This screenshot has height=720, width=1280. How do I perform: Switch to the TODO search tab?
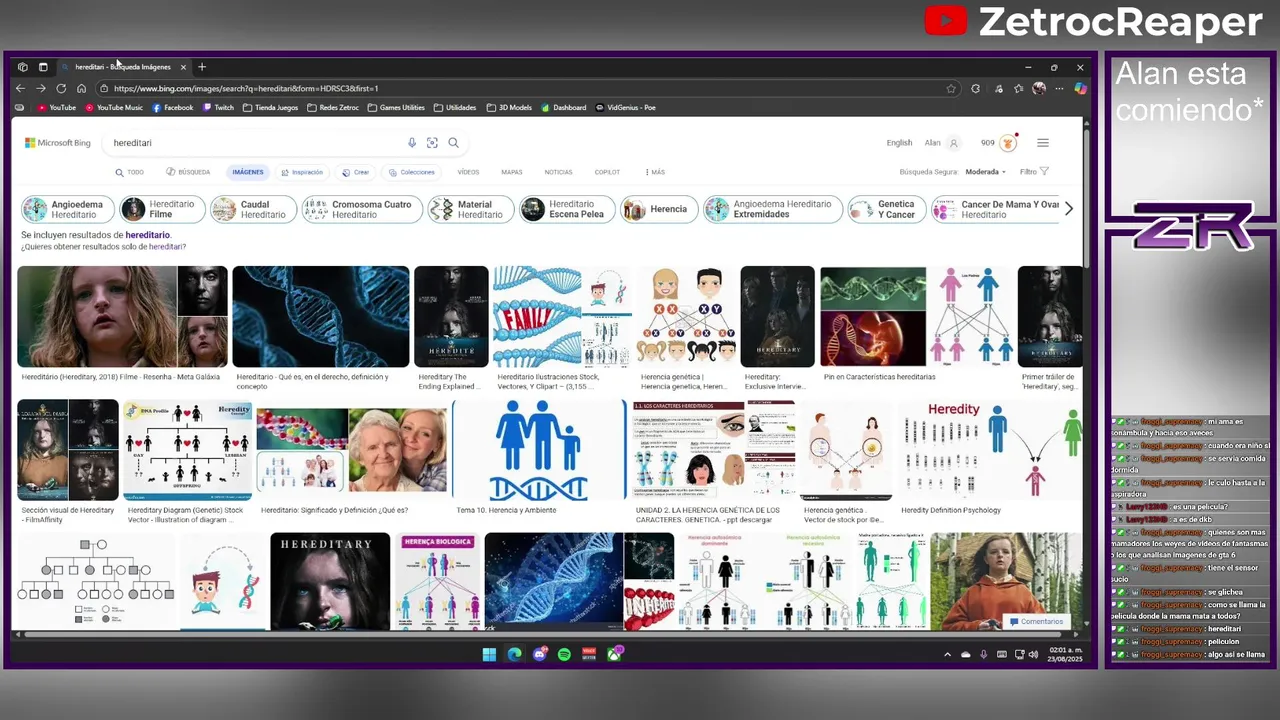click(130, 172)
